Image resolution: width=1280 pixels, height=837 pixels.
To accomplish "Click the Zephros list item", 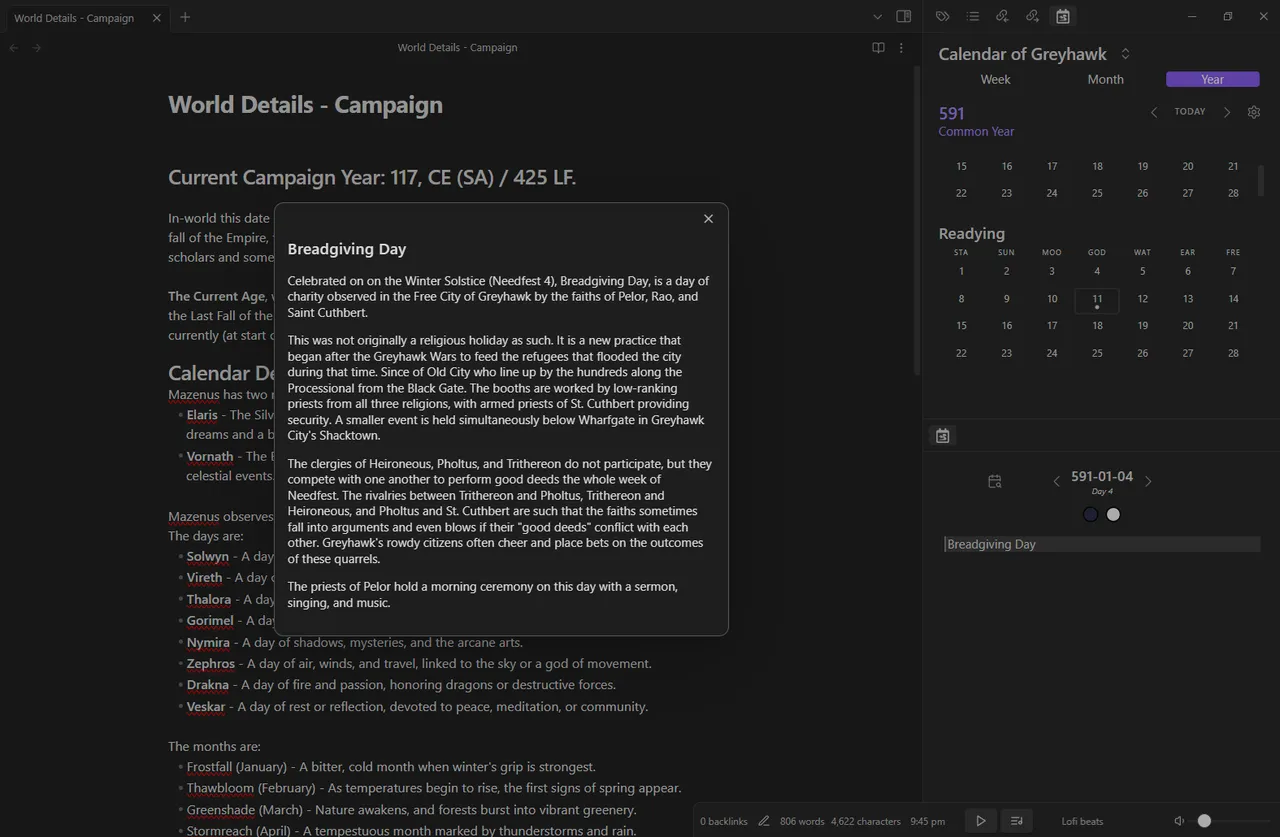I will 418,663.
